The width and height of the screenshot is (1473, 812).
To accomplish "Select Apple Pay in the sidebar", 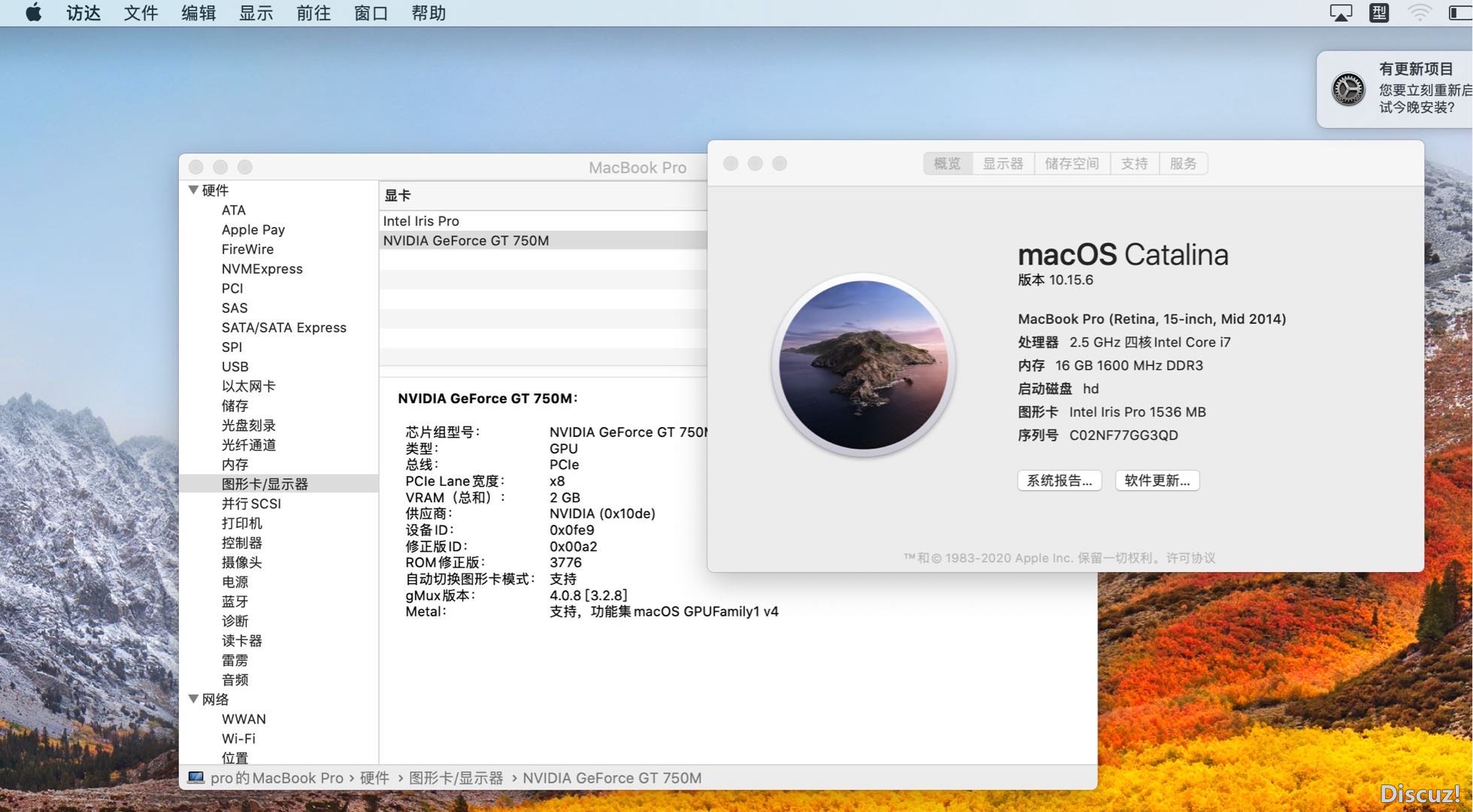I will (x=253, y=229).
